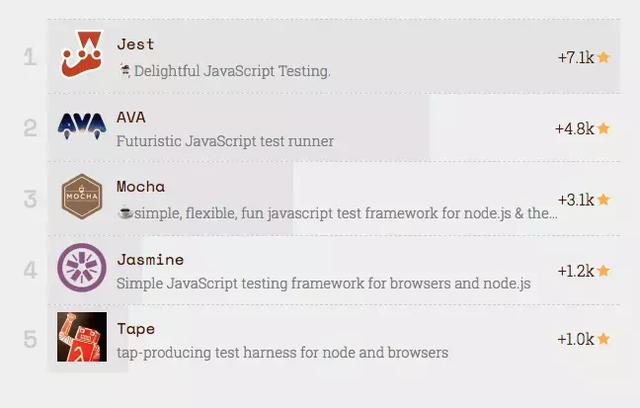The image size is (640, 408).
Task: Click the star icon next to +1.2k
Action: 603,271
